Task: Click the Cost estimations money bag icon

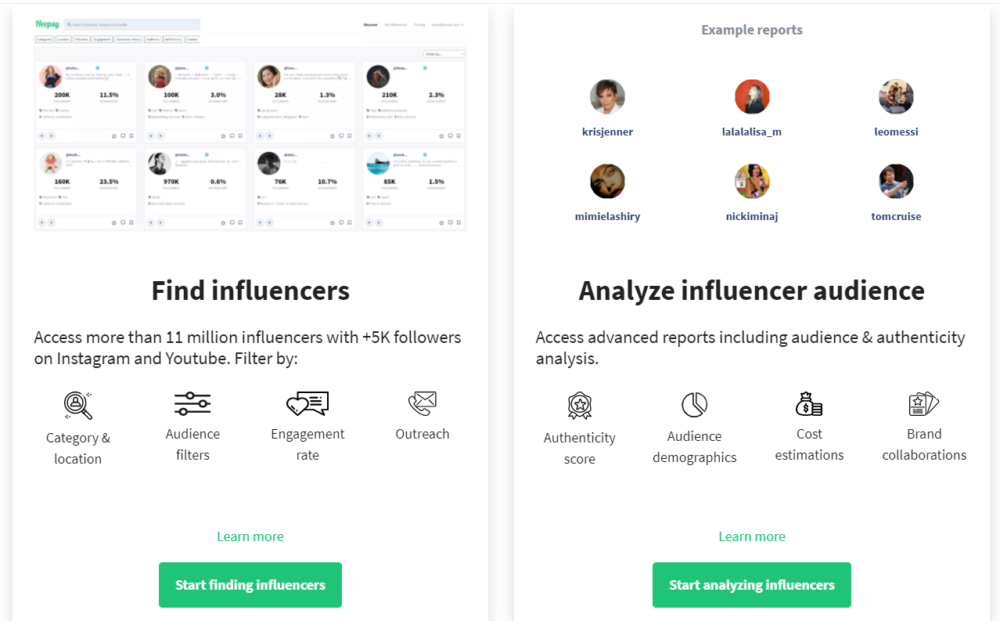Action: pos(809,404)
